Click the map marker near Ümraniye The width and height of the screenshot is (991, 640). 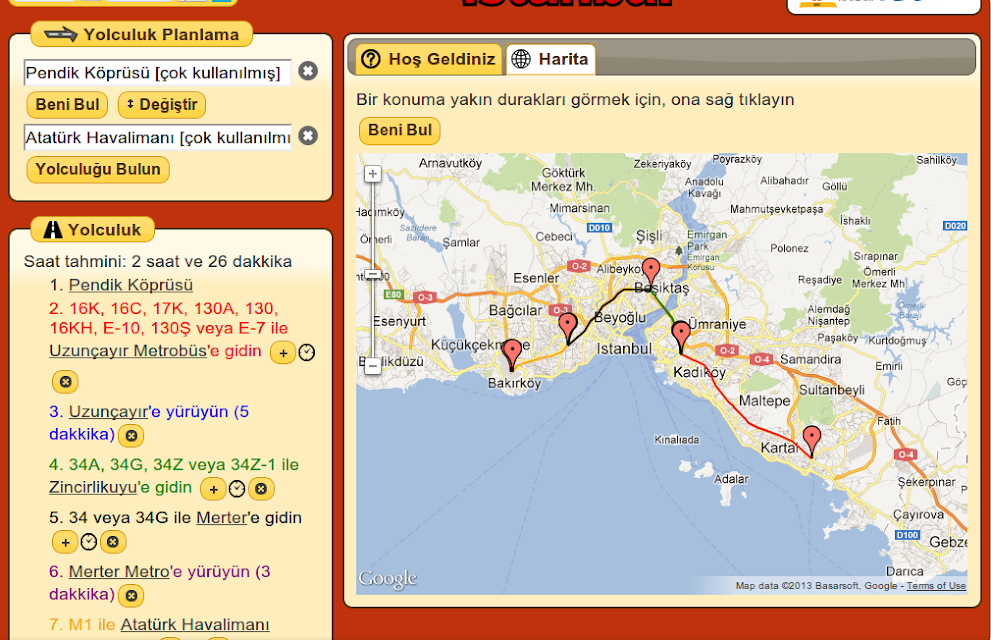681,335
